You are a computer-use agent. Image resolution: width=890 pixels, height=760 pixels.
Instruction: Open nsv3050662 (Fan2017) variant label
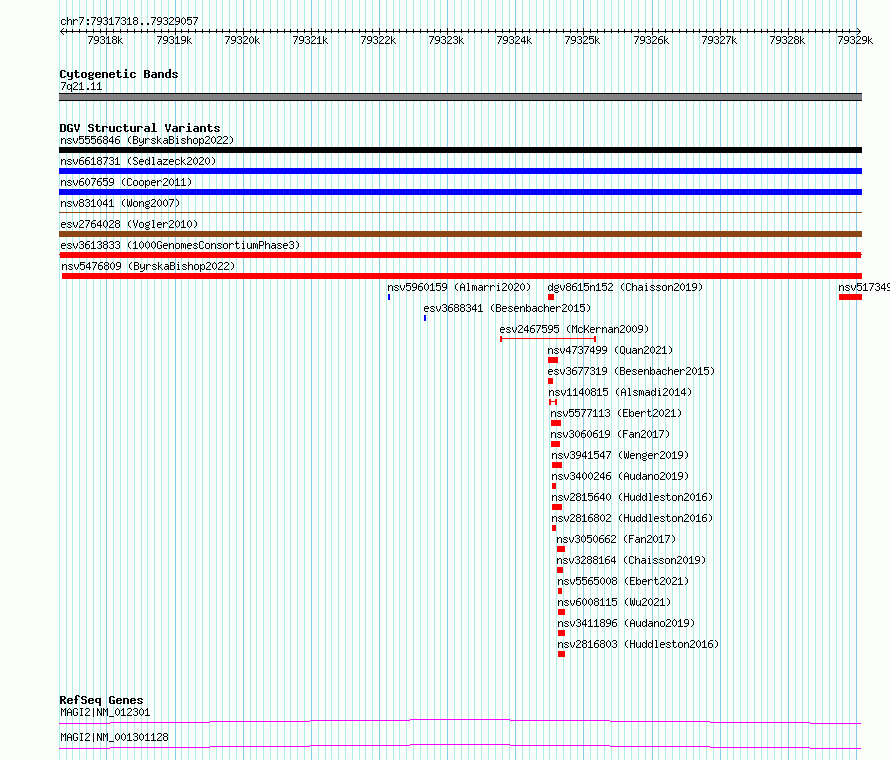tap(616, 539)
